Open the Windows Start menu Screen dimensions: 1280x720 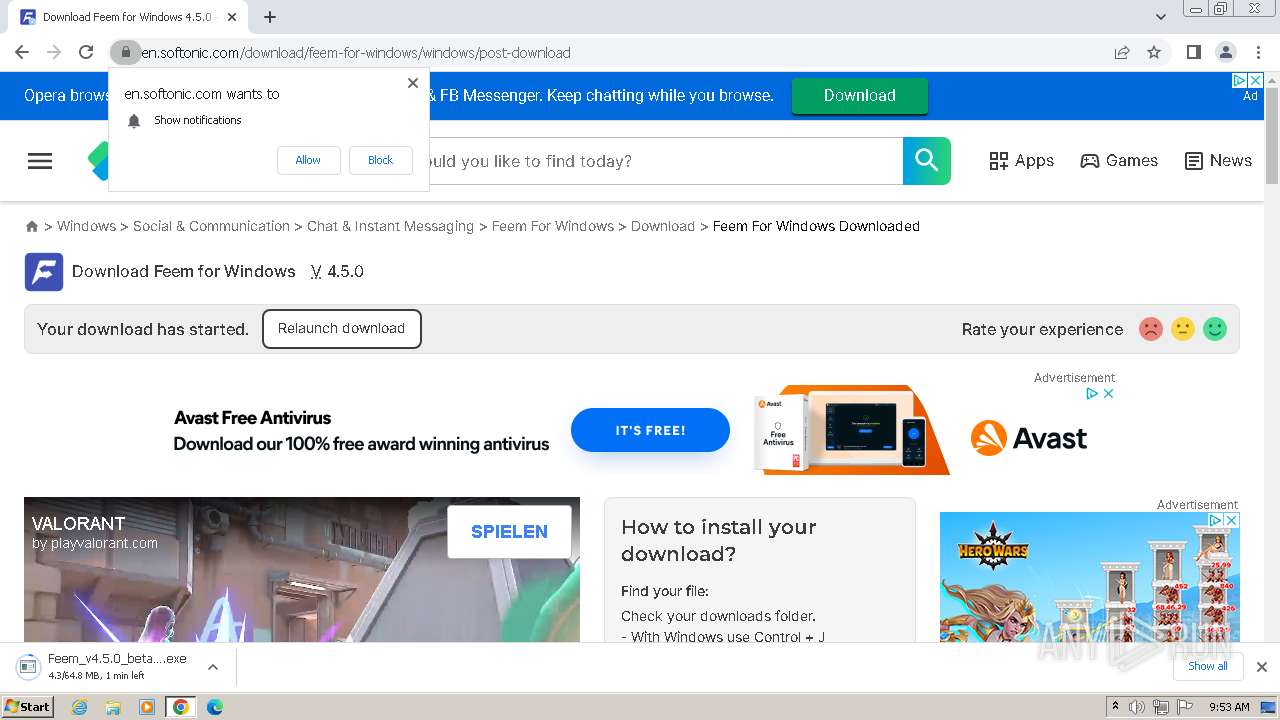tap(27, 707)
